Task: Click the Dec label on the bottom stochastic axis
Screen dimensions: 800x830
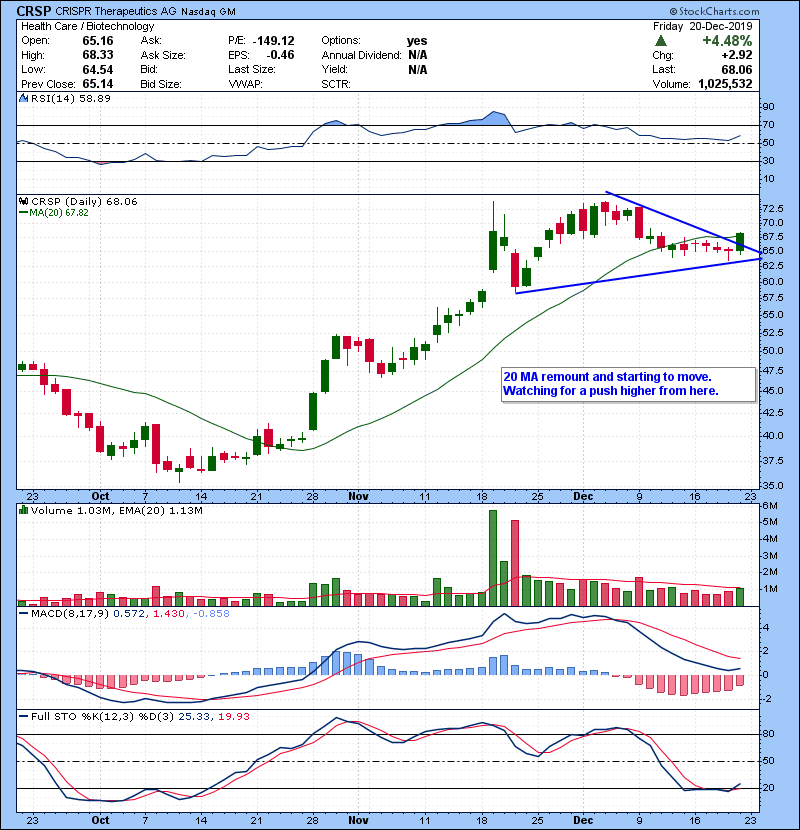Action: coord(582,820)
